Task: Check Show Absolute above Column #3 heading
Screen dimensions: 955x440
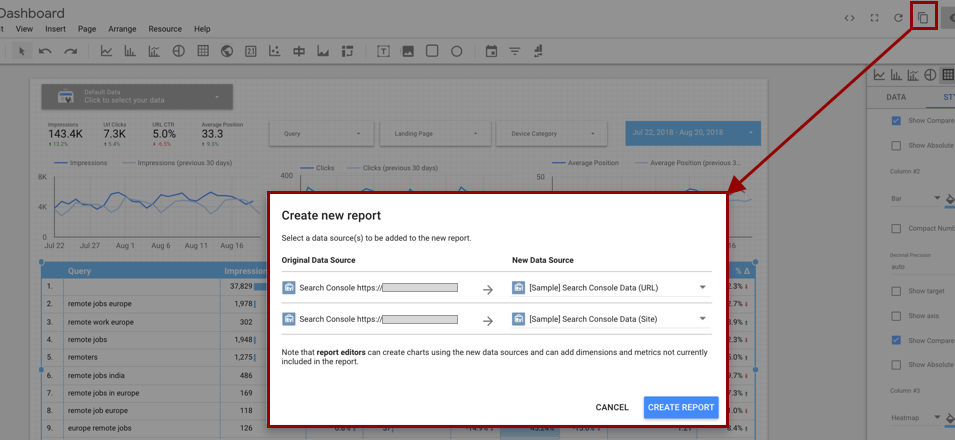Action: click(897, 364)
